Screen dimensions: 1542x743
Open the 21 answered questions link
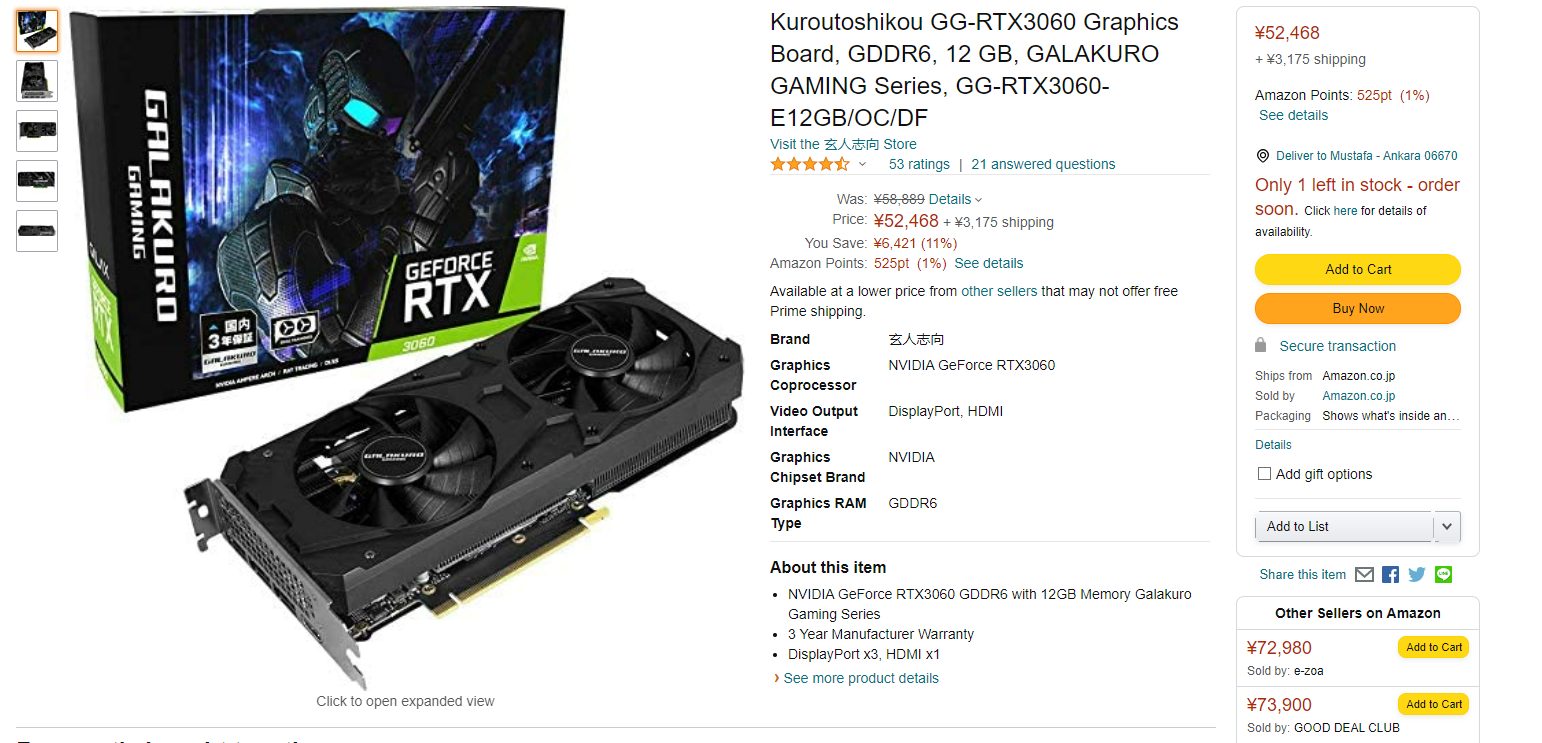pos(1043,164)
